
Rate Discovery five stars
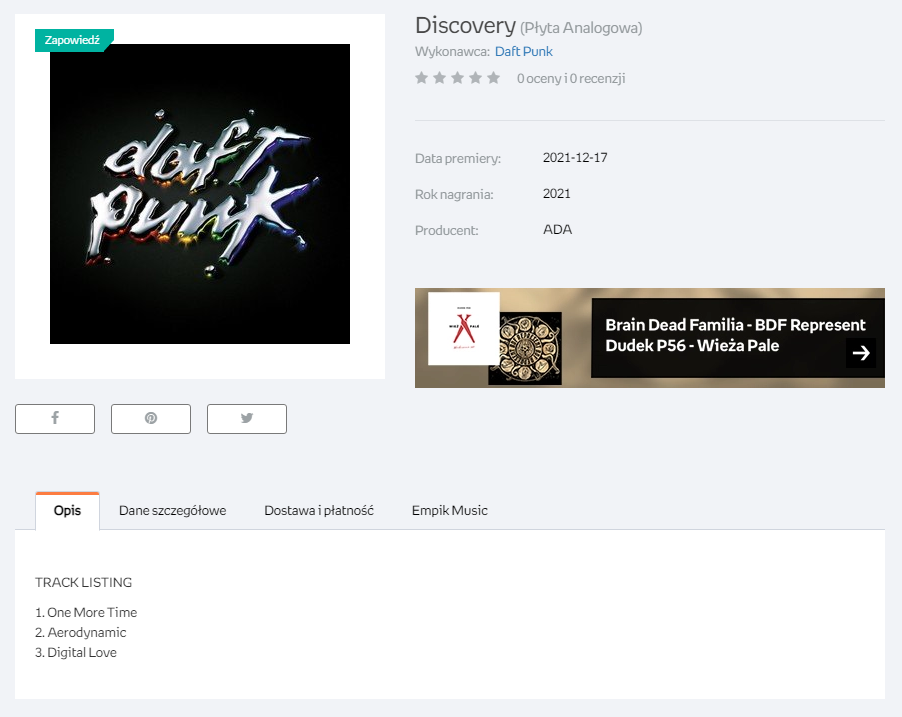point(493,78)
